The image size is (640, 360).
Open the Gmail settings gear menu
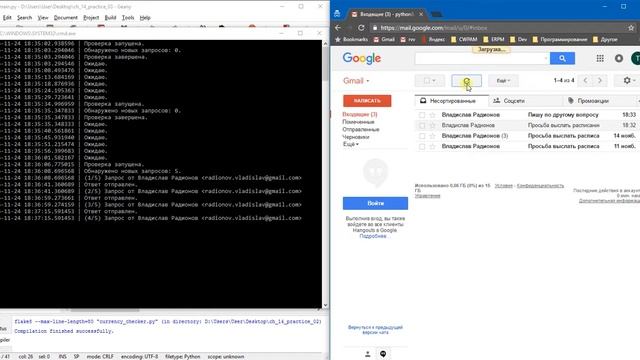point(627,81)
